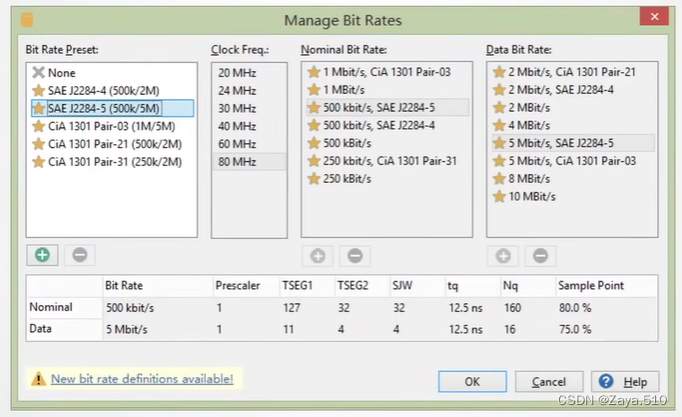Image resolution: width=682 pixels, height=417 pixels.
Task: Select nominal rate 1 MBit/s
Action: 387,90
